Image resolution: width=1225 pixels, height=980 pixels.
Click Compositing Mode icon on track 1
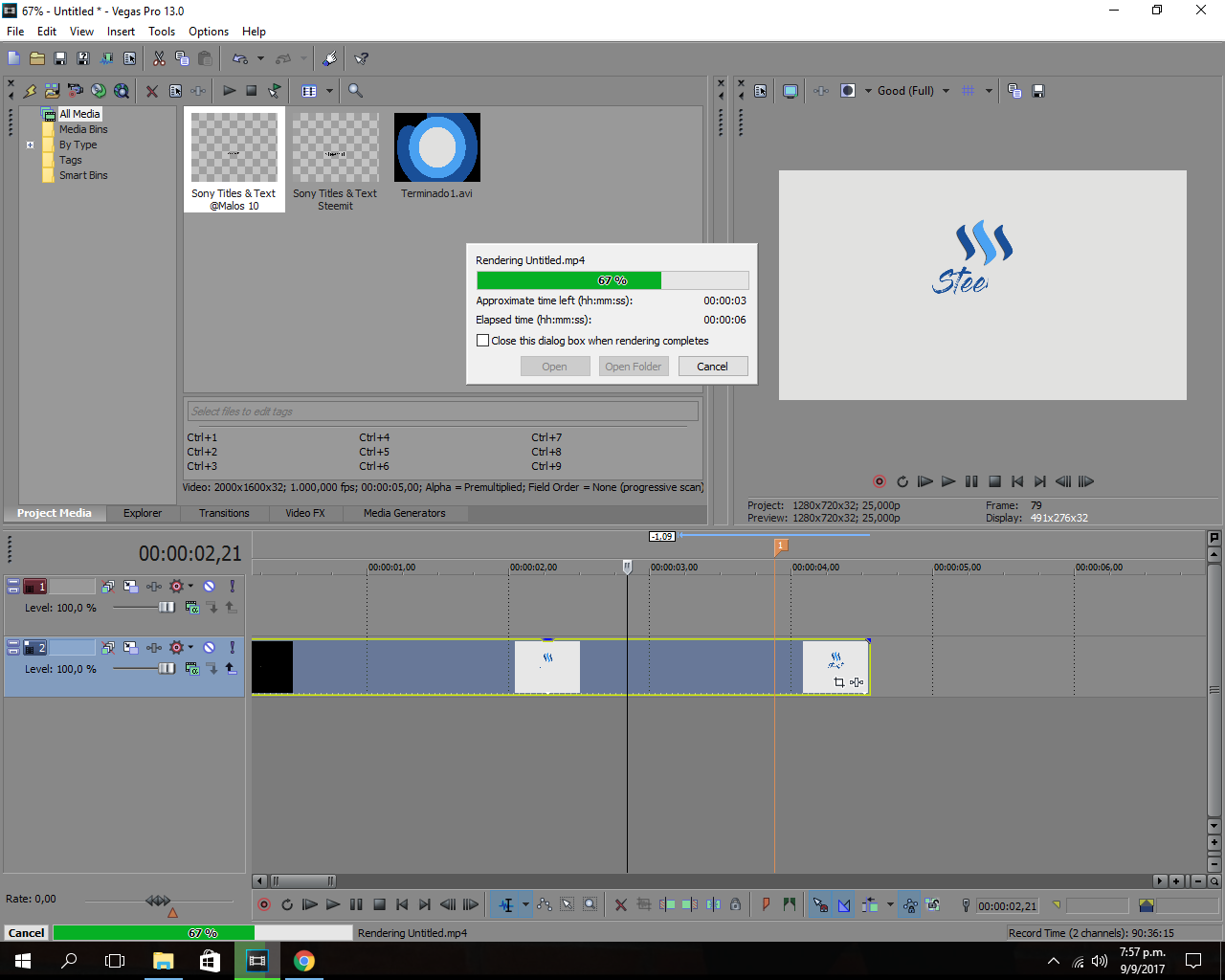pyautogui.click(x=192, y=608)
